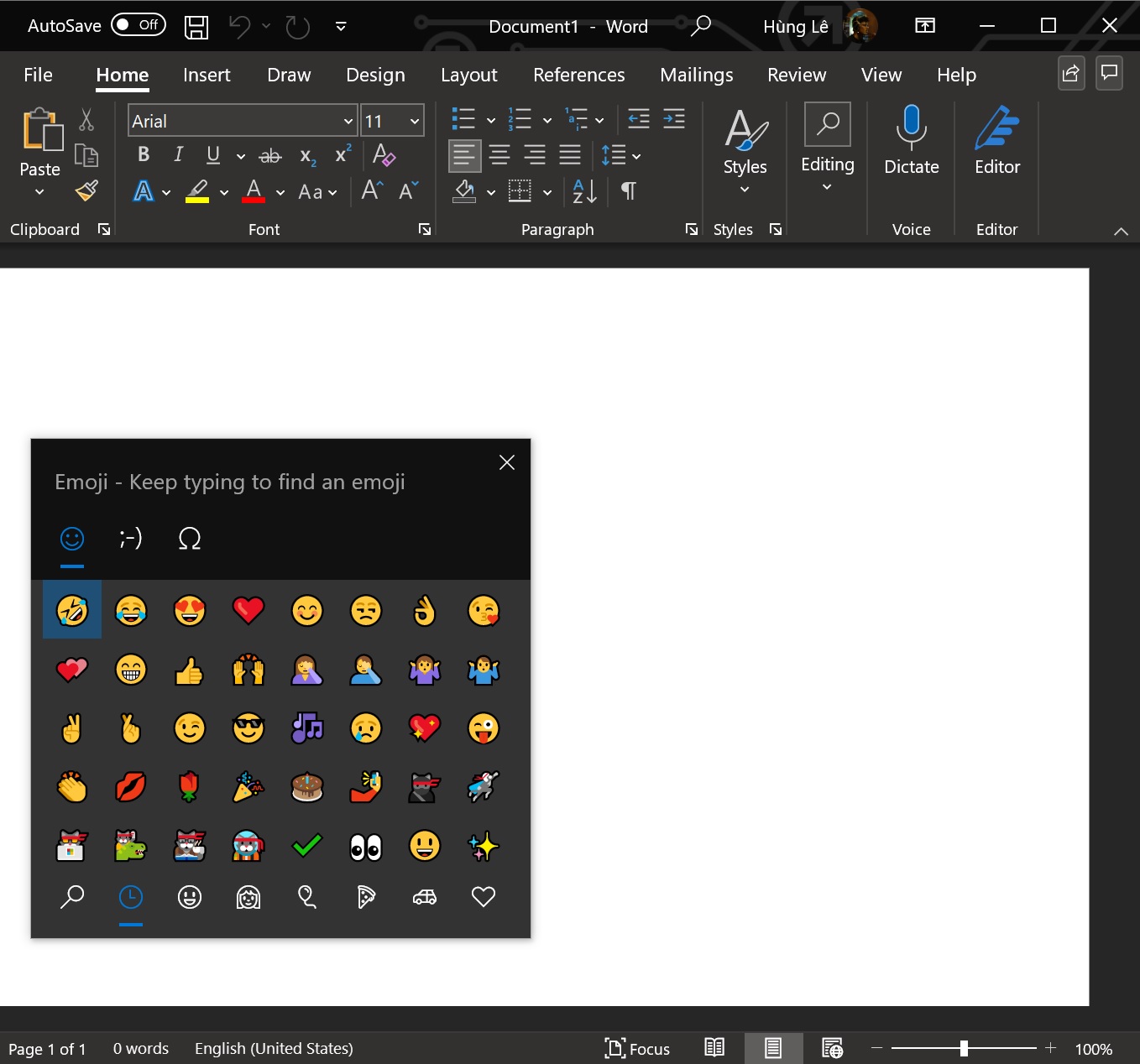Open the Arial font name dropdown

point(348,122)
